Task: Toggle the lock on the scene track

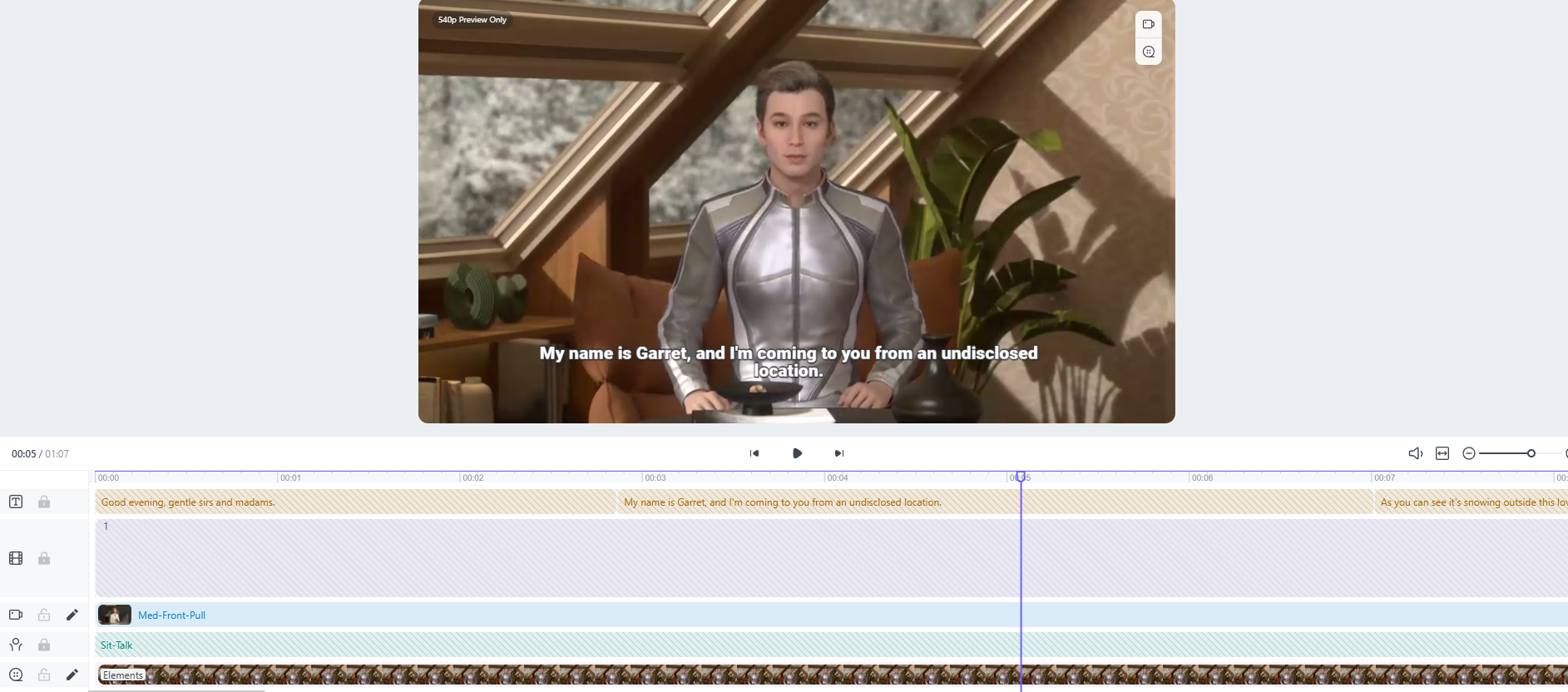Action: 44,558
